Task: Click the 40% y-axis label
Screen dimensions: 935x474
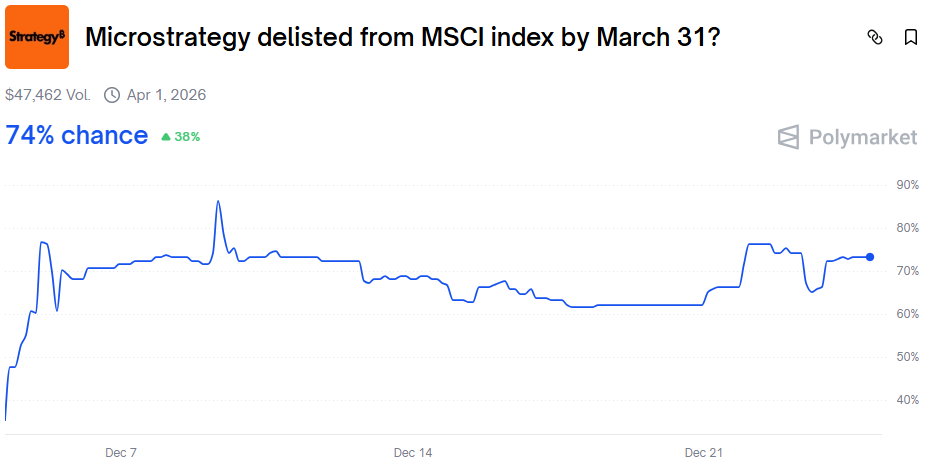Action: [907, 400]
